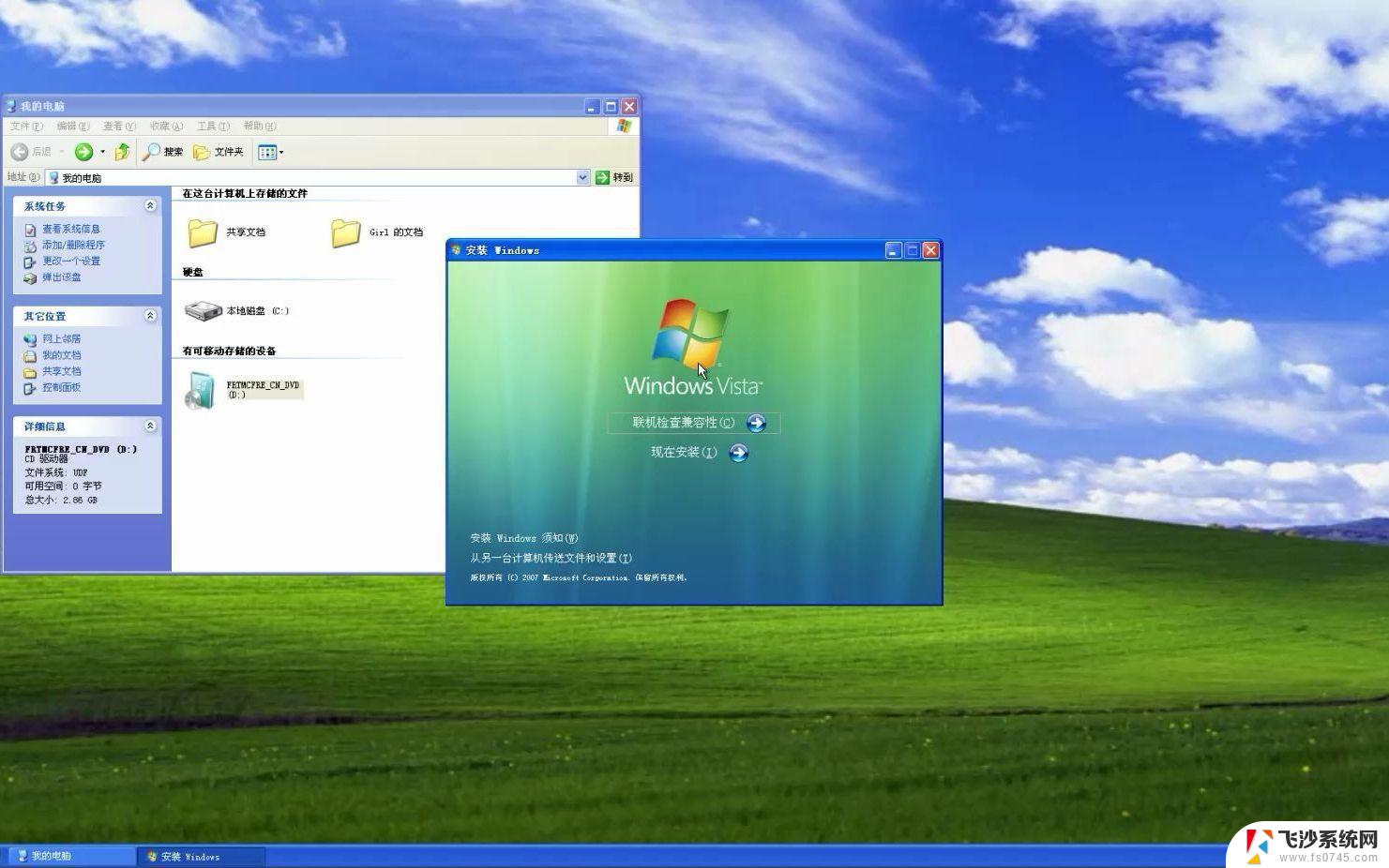This screenshot has height=868, width=1389.
Task: Click the 有可移动存储的设备 heading
Action: pos(229,351)
